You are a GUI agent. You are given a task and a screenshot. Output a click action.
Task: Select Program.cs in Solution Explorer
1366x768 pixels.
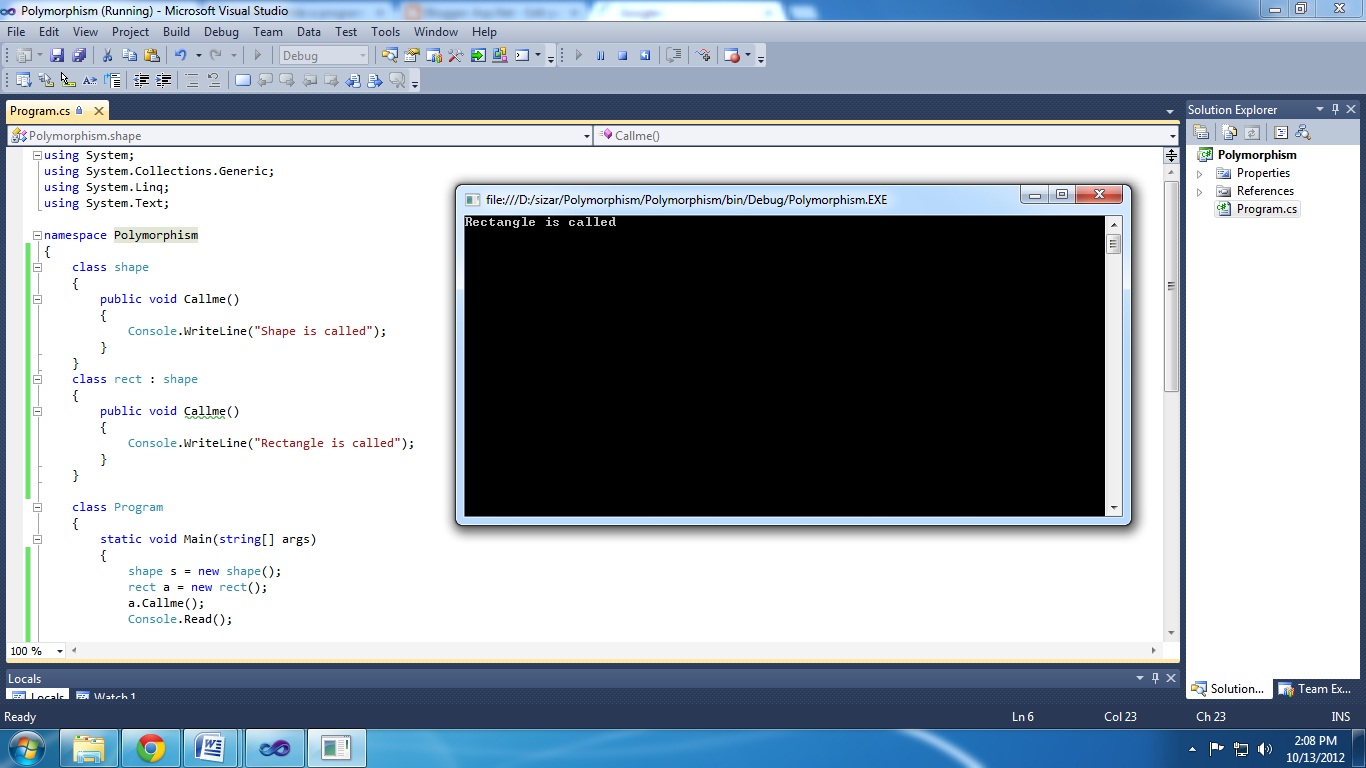(1258, 209)
